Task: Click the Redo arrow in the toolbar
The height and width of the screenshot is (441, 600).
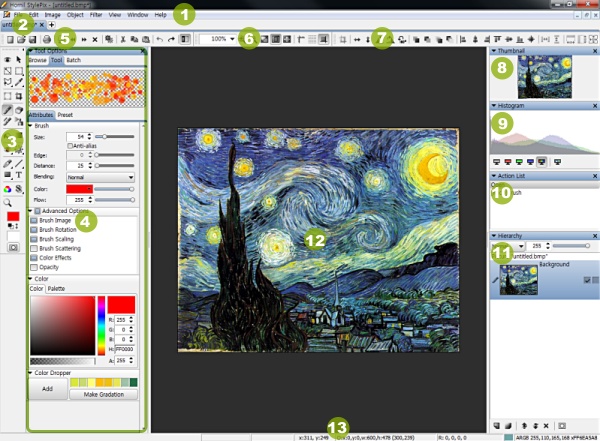Action: click(171, 38)
